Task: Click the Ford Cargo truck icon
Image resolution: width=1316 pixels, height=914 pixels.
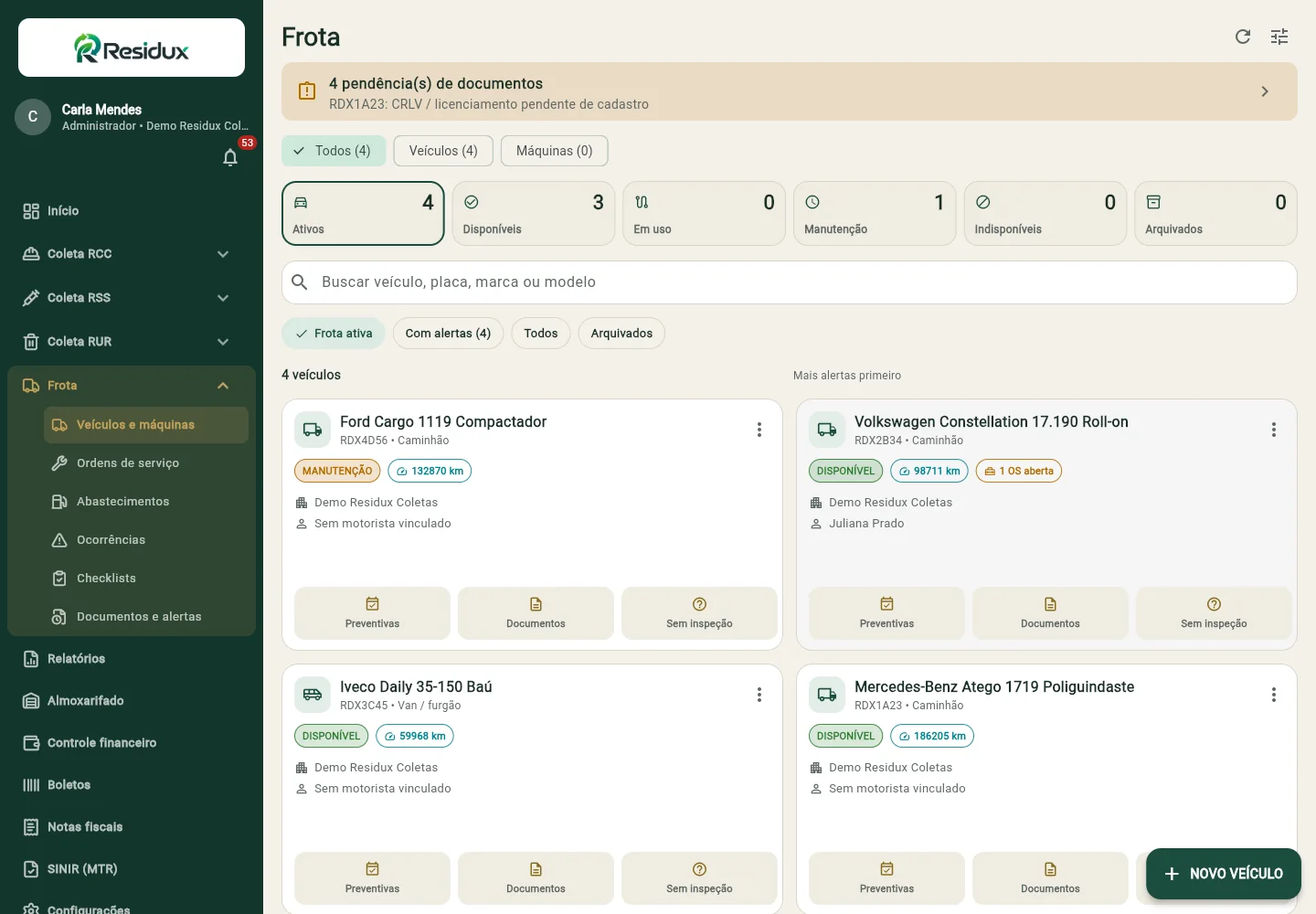Action: (x=313, y=430)
